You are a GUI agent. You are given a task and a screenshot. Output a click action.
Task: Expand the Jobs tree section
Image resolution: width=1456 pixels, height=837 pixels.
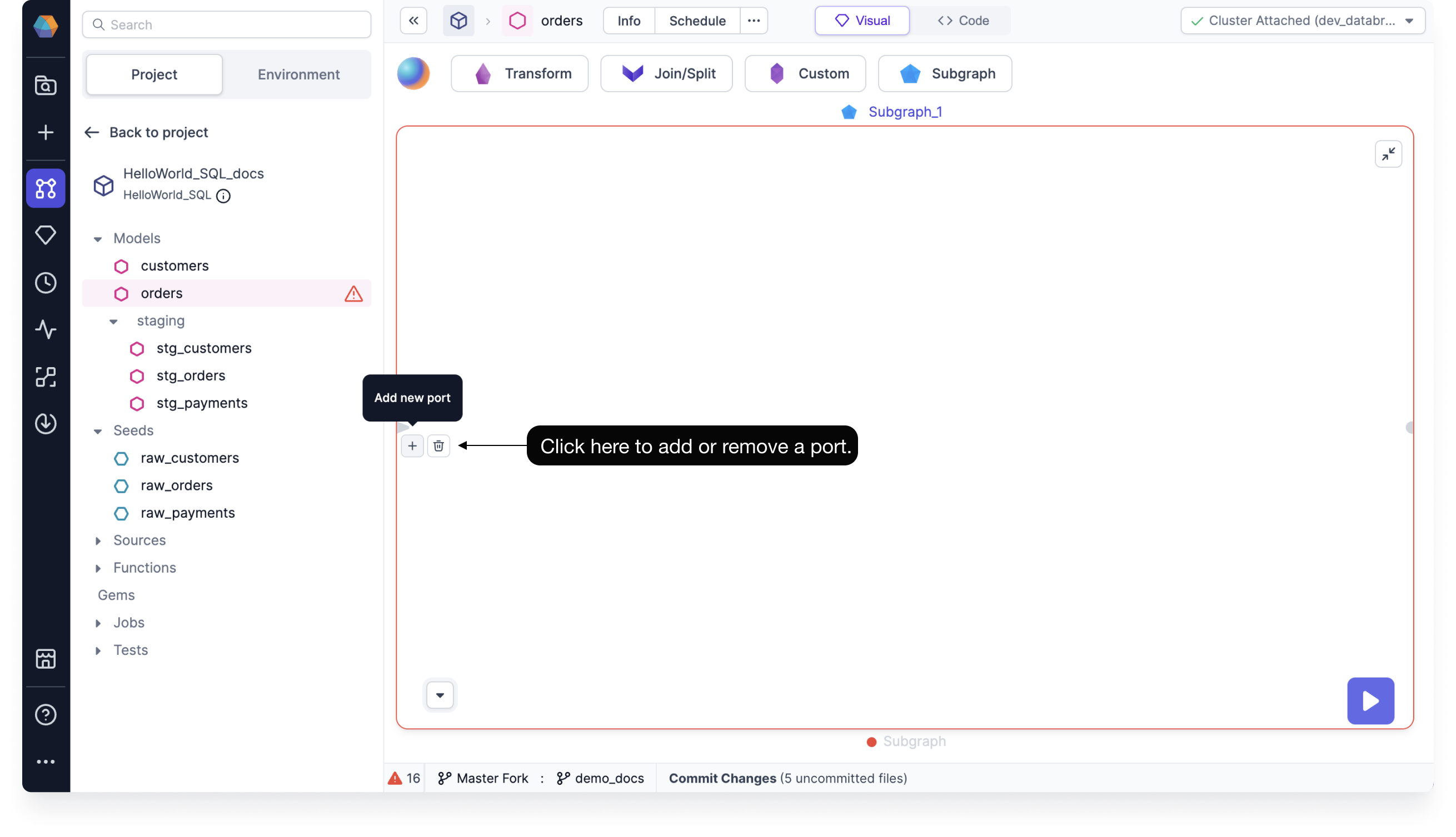point(98,623)
